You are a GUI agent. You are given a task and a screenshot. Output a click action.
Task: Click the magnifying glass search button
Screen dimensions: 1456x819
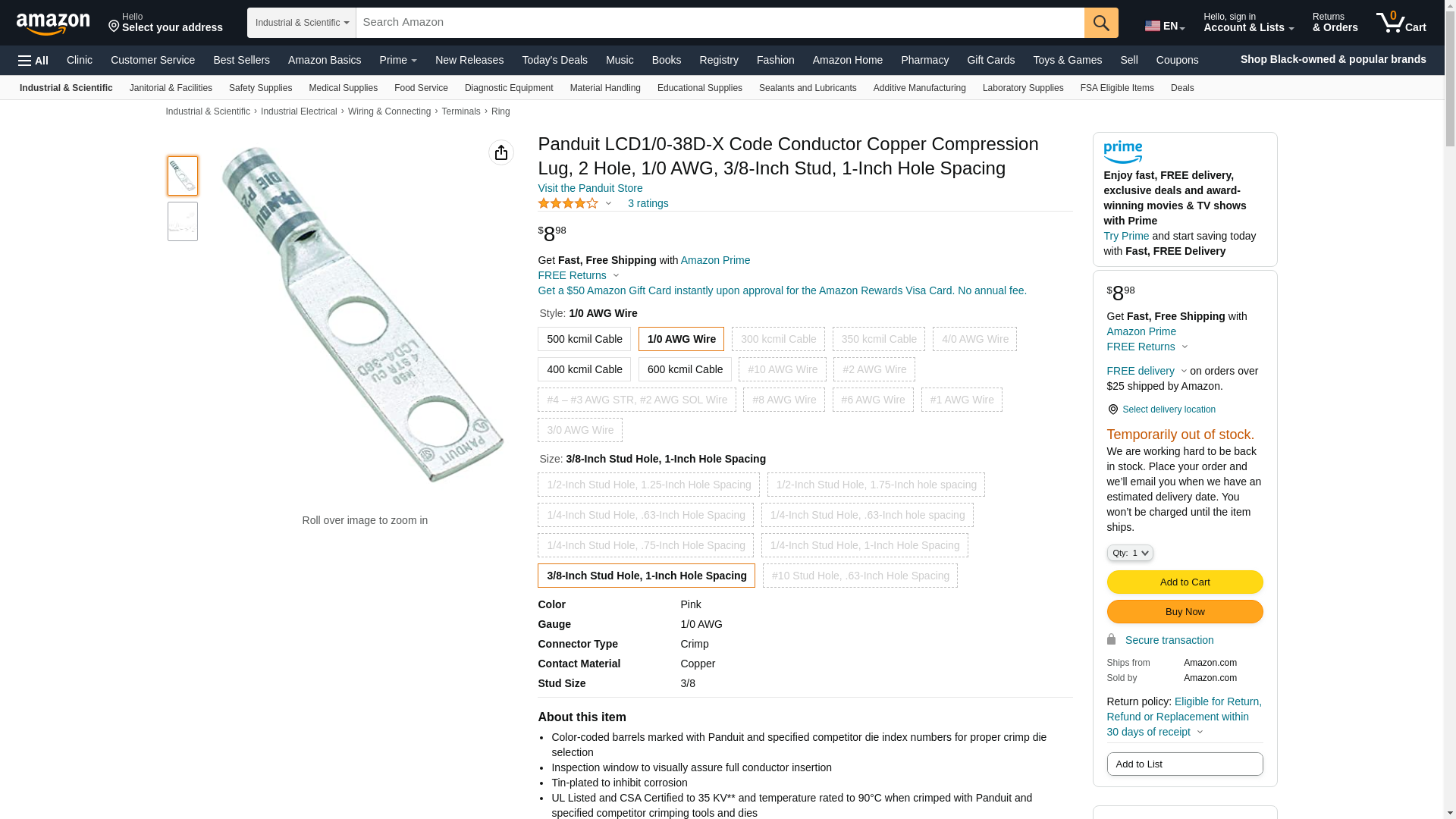coord(1101,23)
